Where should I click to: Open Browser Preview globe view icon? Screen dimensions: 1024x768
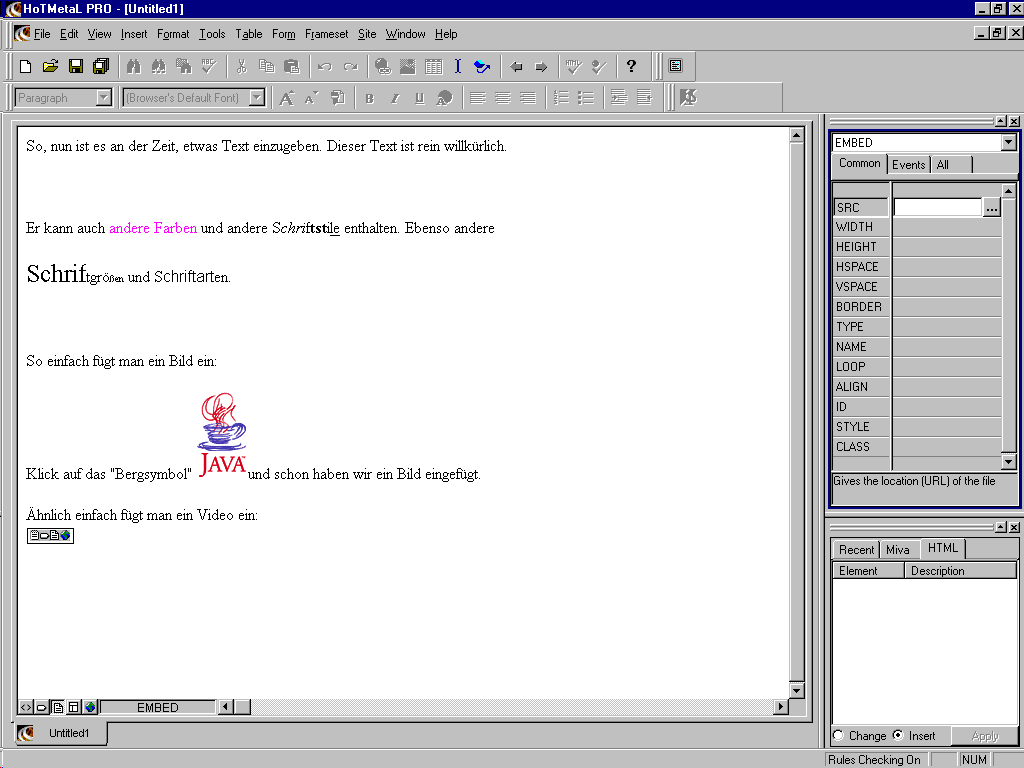tap(90, 707)
